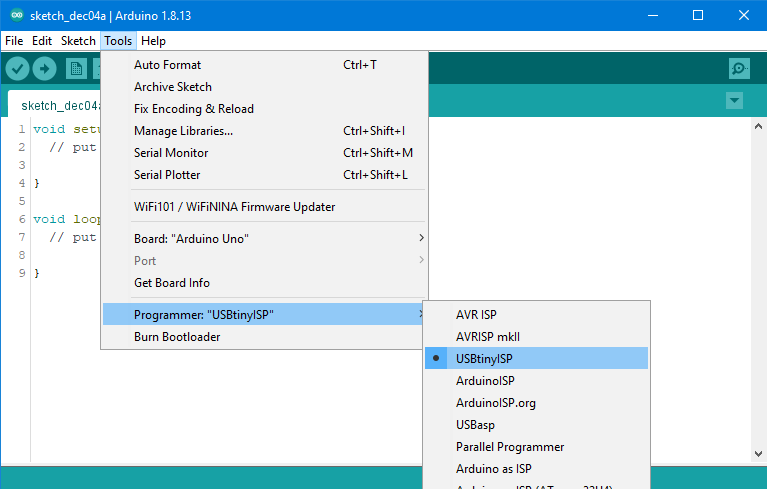Open the Edit menu
This screenshot has height=489, width=767.
(x=42, y=41)
